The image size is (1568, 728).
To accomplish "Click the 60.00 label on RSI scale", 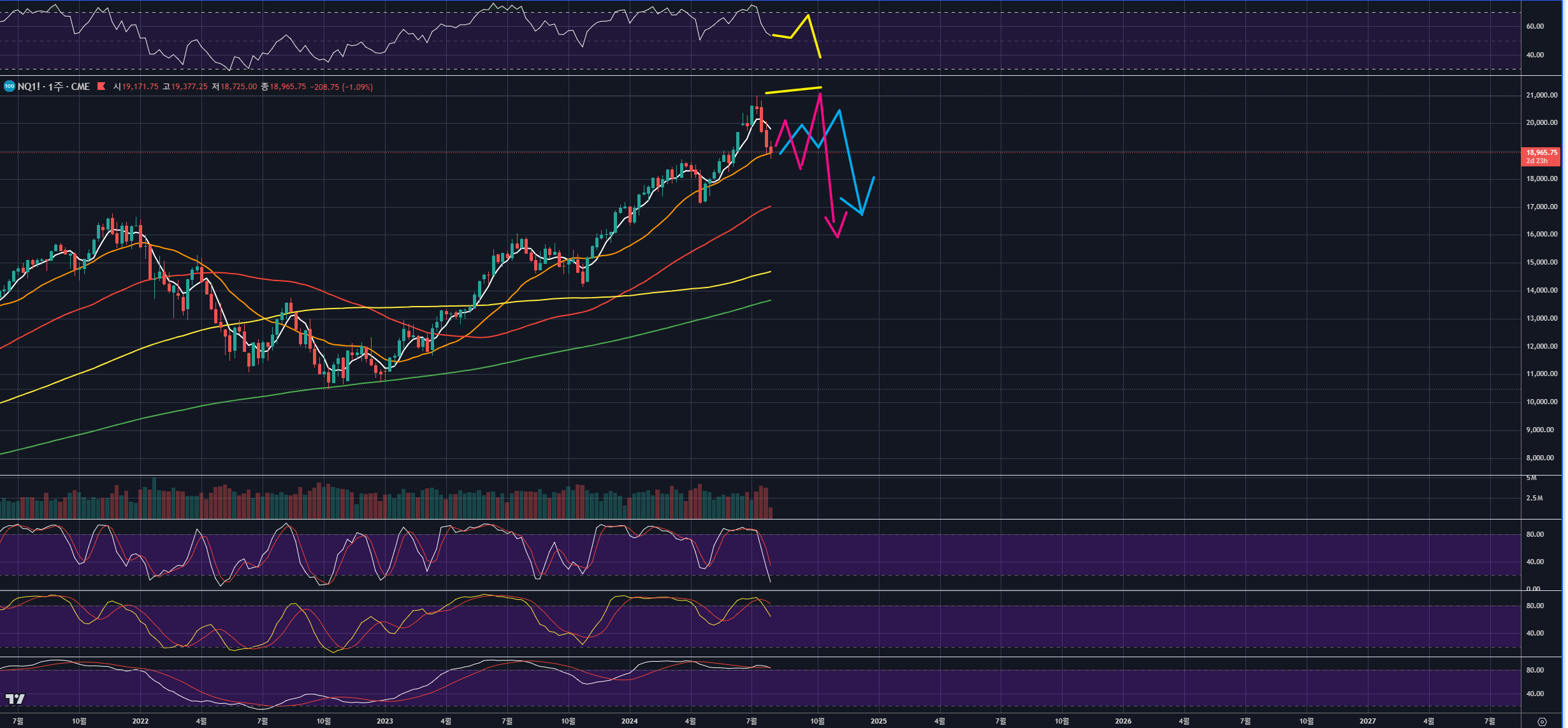I will pyautogui.click(x=1535, y=26).
